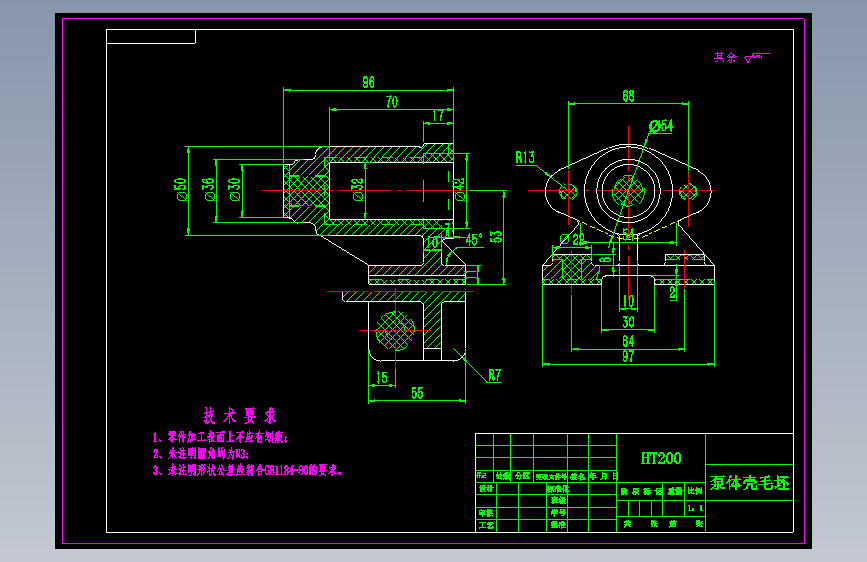This screenshot has width=867, height=562.
Task: Click the 年 月 日 date header
Action: [603, 476]
